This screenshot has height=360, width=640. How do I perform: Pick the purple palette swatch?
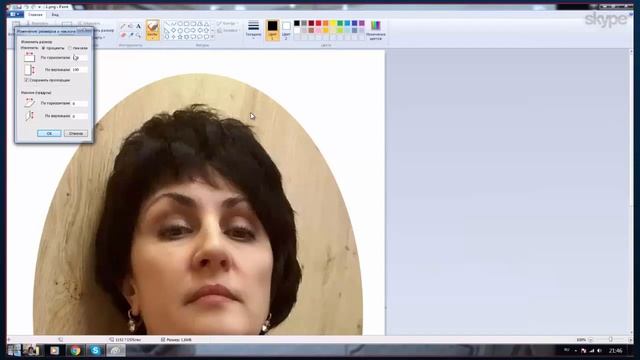click(x=362, y=23)
